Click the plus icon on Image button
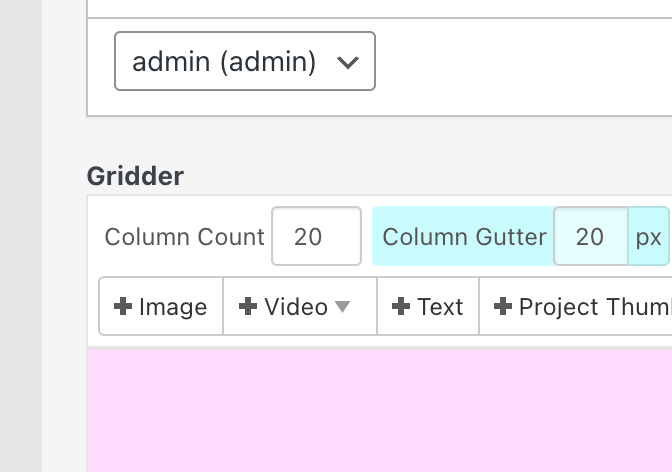Image resolution: width=672 pixels, height=472 pixels. 123,307
